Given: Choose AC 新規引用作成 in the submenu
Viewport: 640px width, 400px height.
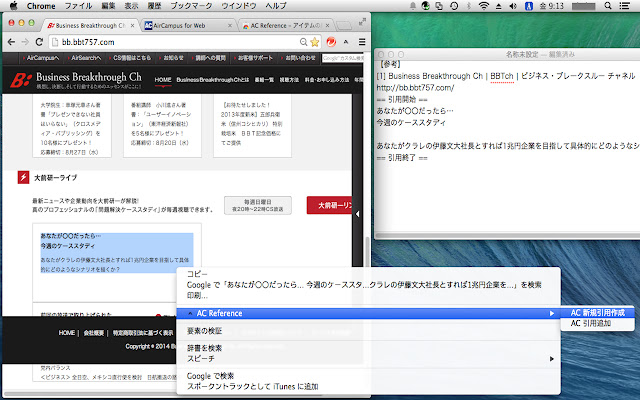Looking at the screenshot, I should tap(597, 313).
